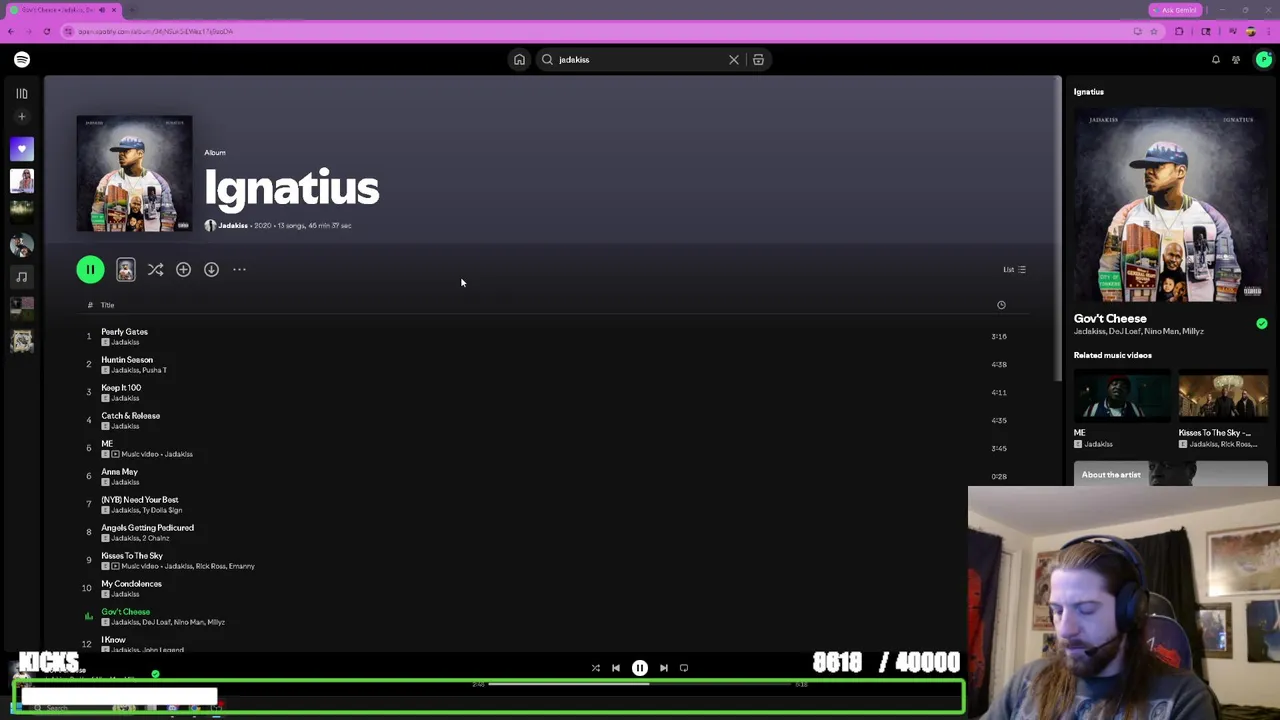1280x720 pixels.
Task: Click the Ask Gemini button
Action: click(x=1175, y=10)
